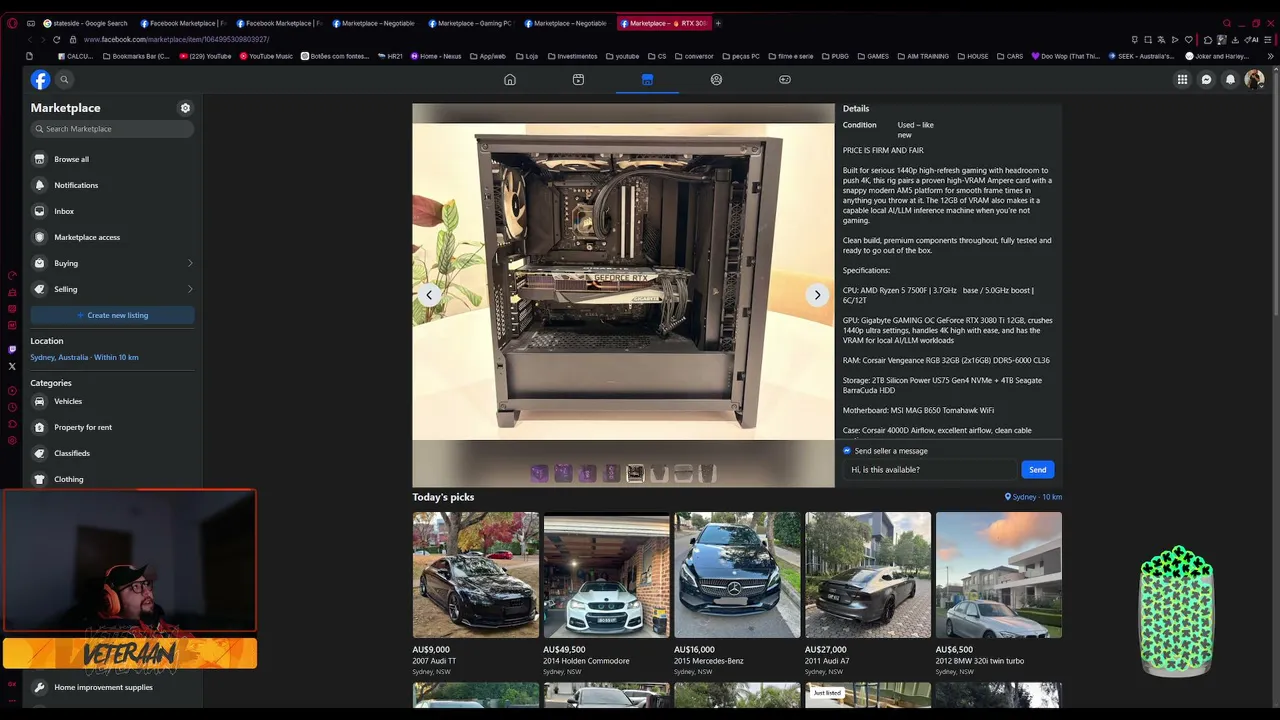Show the previous listing photo
This screenshot has width=1280, height=720.
click(x=429, y=295)
